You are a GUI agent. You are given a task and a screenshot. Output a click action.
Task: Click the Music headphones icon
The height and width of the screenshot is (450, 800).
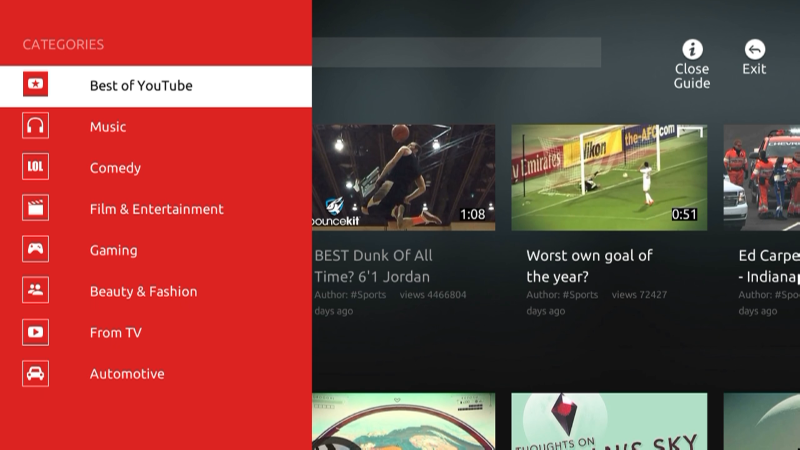click(x=35, y=126)
